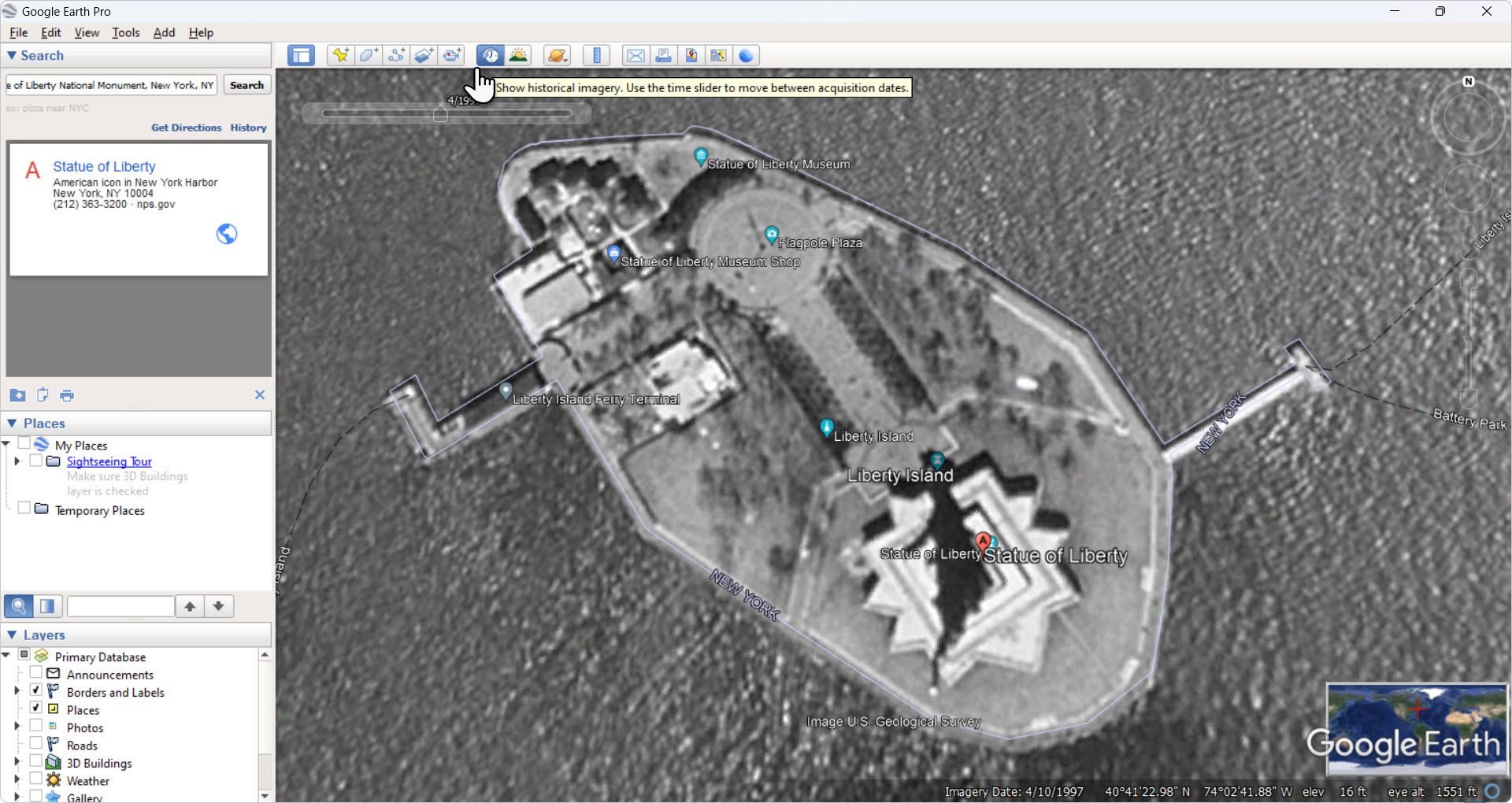This screenshot has height=803, width=1512.
Task: Print the current view
Action: (664, 55)
